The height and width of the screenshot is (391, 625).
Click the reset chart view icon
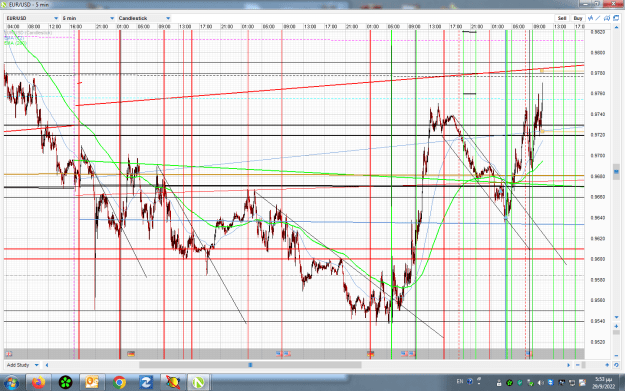(616, 365)
